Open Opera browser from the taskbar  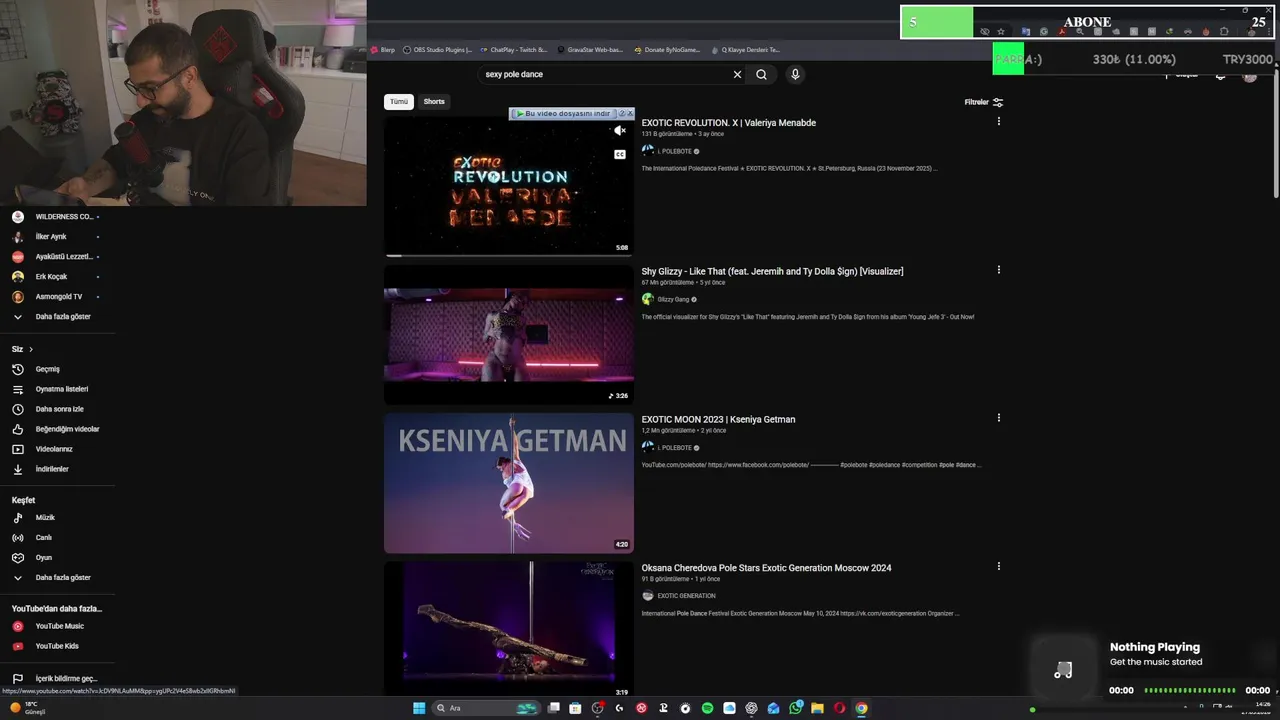click(839, 708)
